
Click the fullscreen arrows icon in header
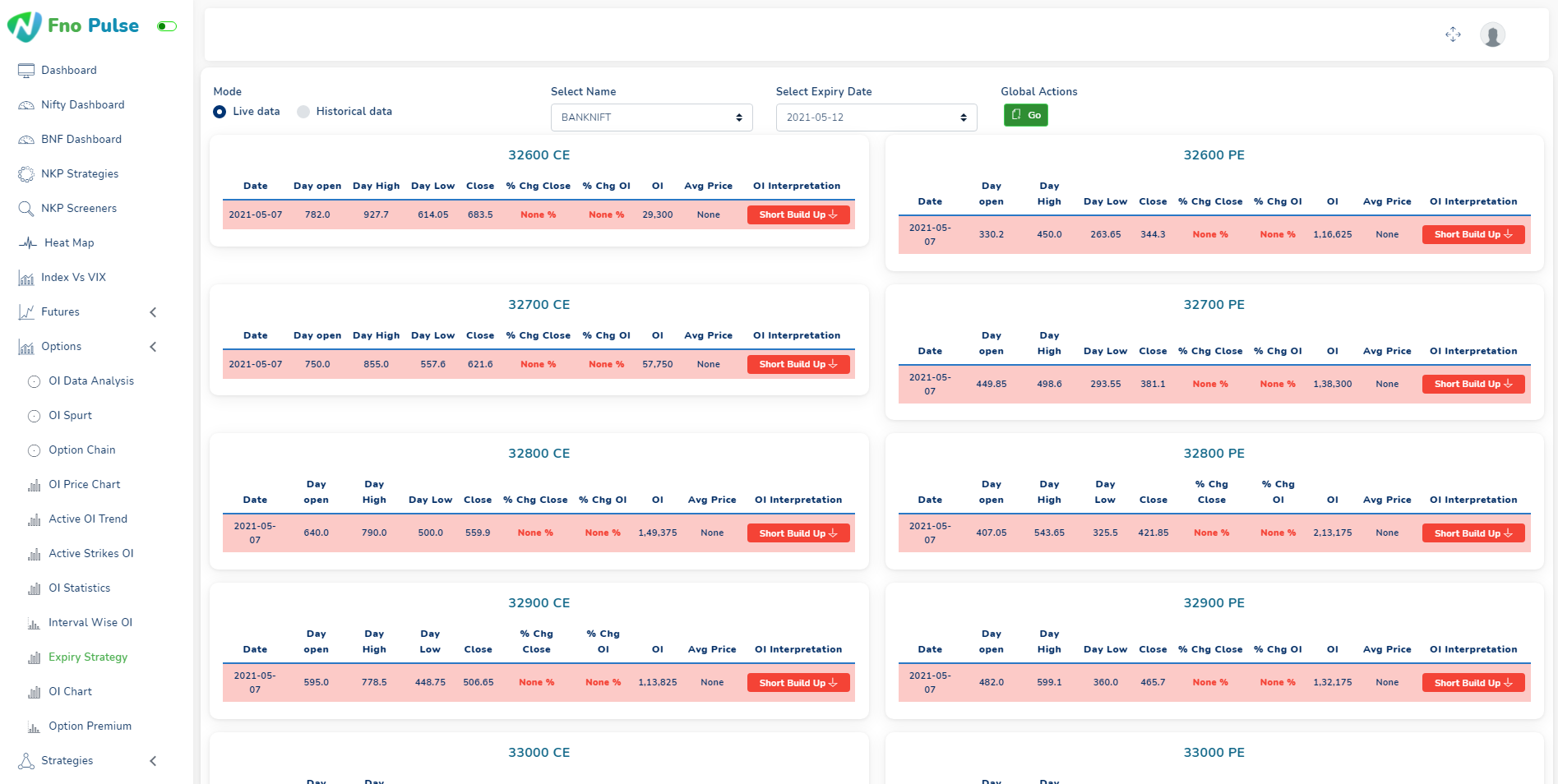point(1453,35)
